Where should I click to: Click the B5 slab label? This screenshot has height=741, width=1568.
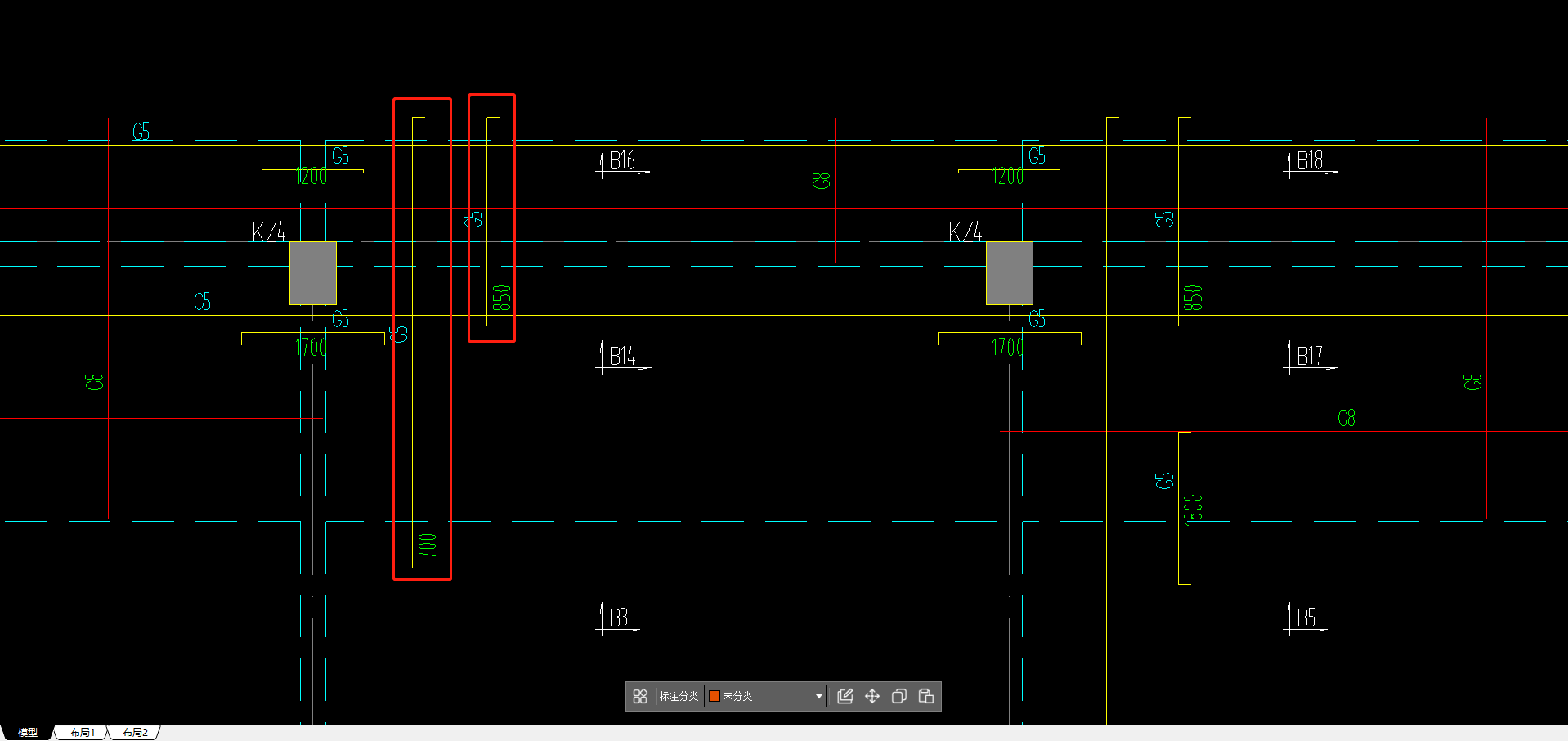tap(1306, 618)
